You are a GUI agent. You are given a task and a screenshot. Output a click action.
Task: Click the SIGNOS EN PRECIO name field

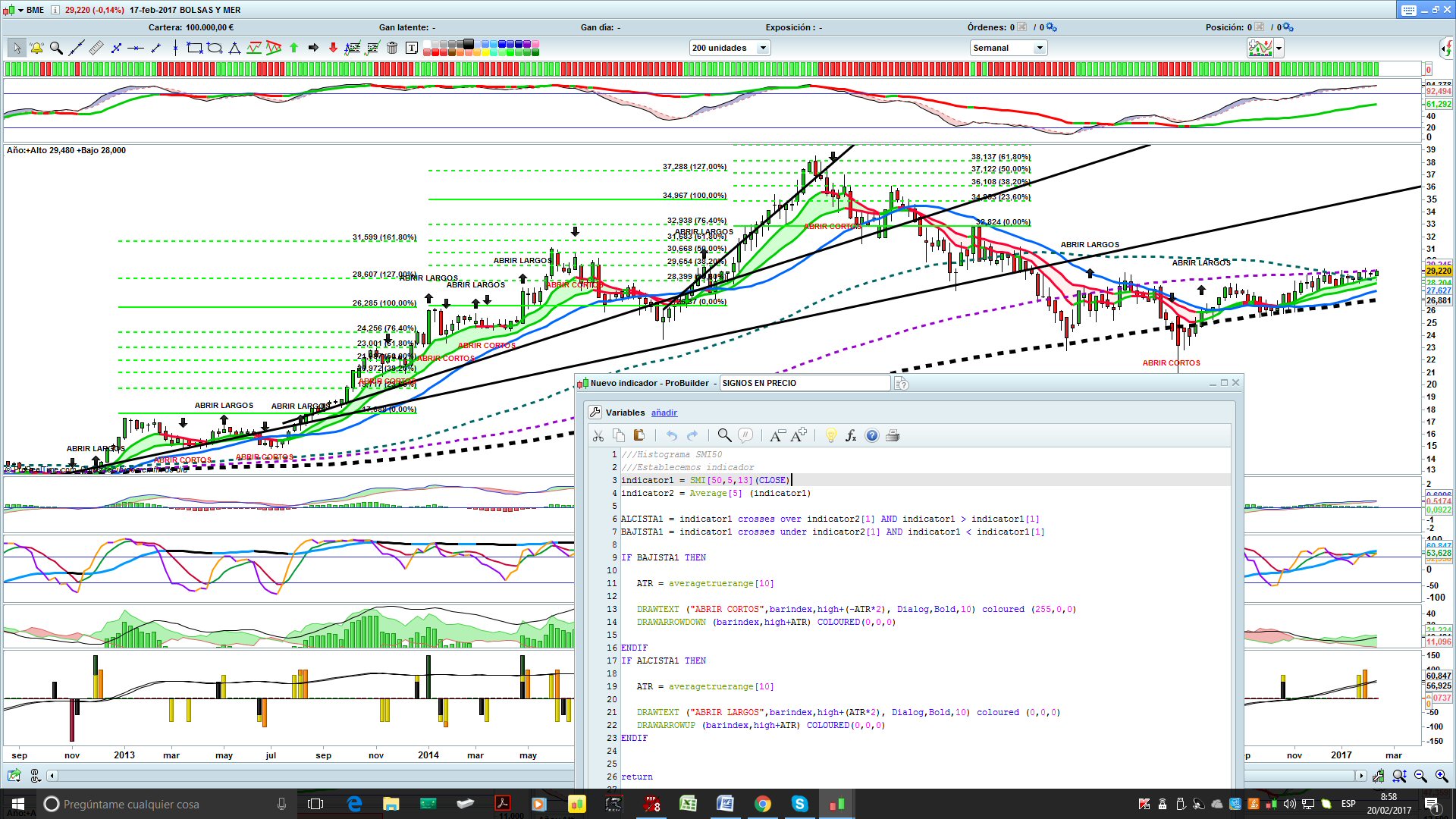coord(804,384)
